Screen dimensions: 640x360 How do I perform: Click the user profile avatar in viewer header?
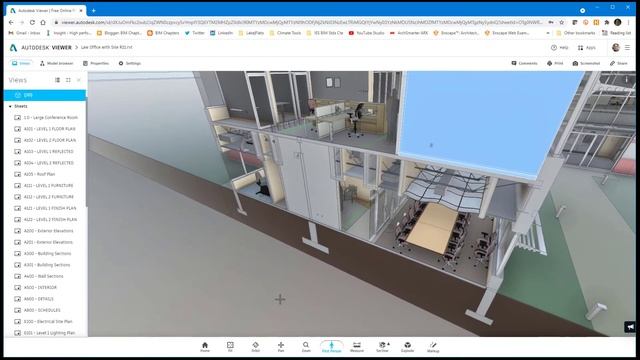(x=616, y=47)
